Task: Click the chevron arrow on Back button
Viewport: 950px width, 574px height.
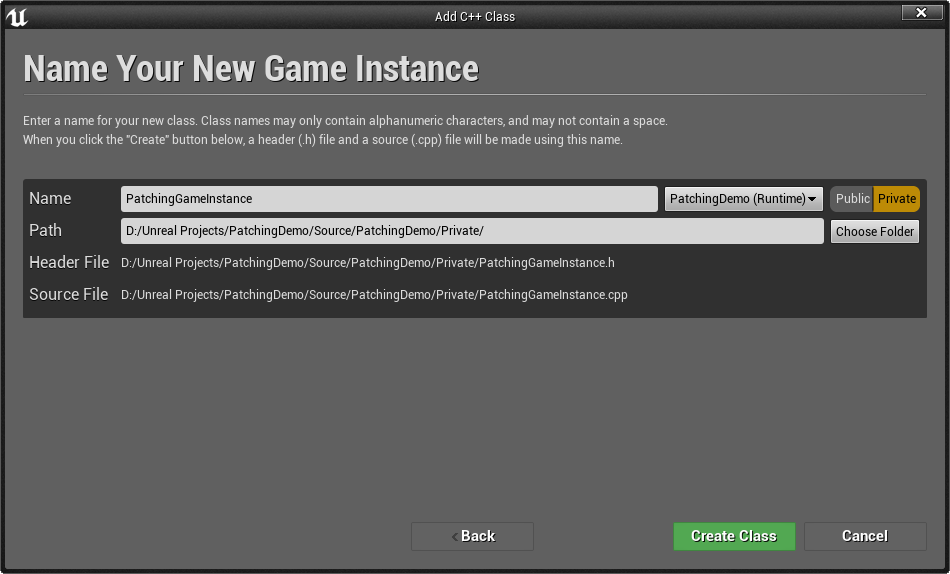Action: (454, 536)
